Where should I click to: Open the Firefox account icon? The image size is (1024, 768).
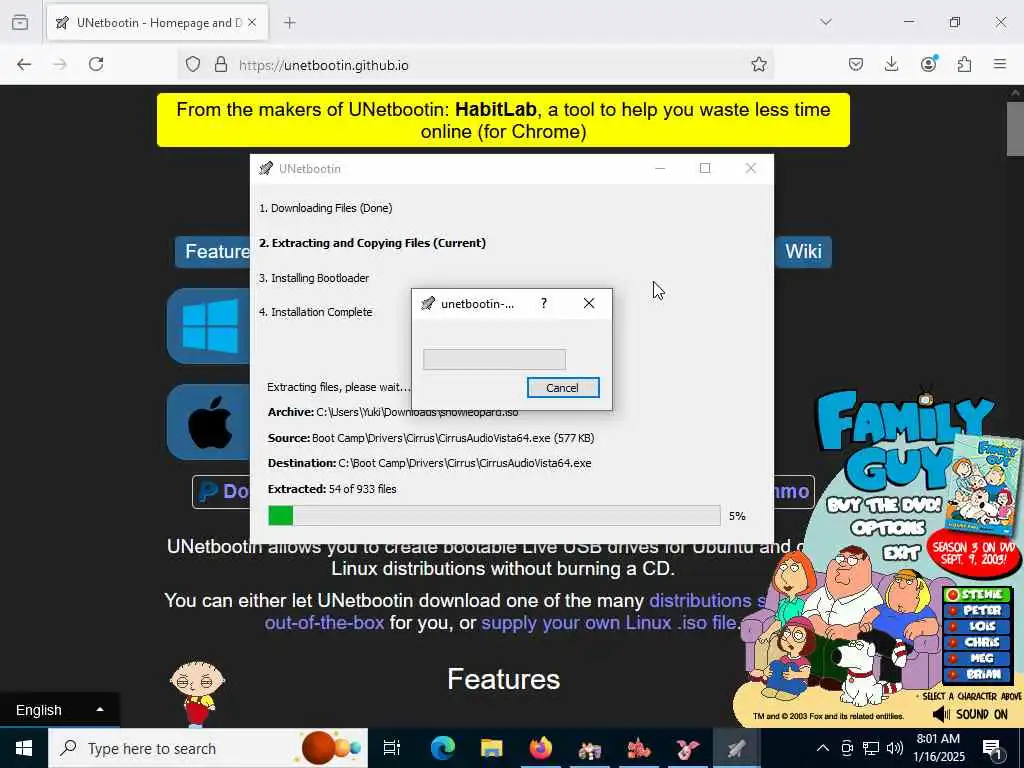[928, 64]
